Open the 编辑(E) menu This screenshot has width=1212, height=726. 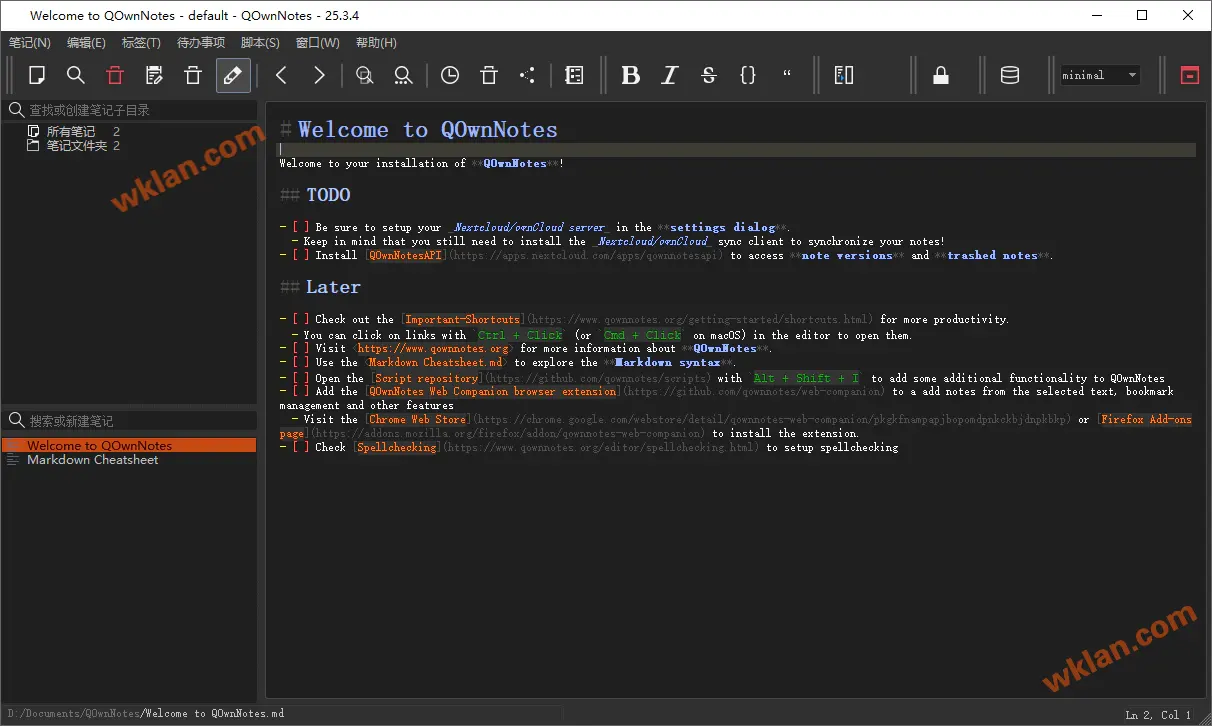tap(86, 42)
